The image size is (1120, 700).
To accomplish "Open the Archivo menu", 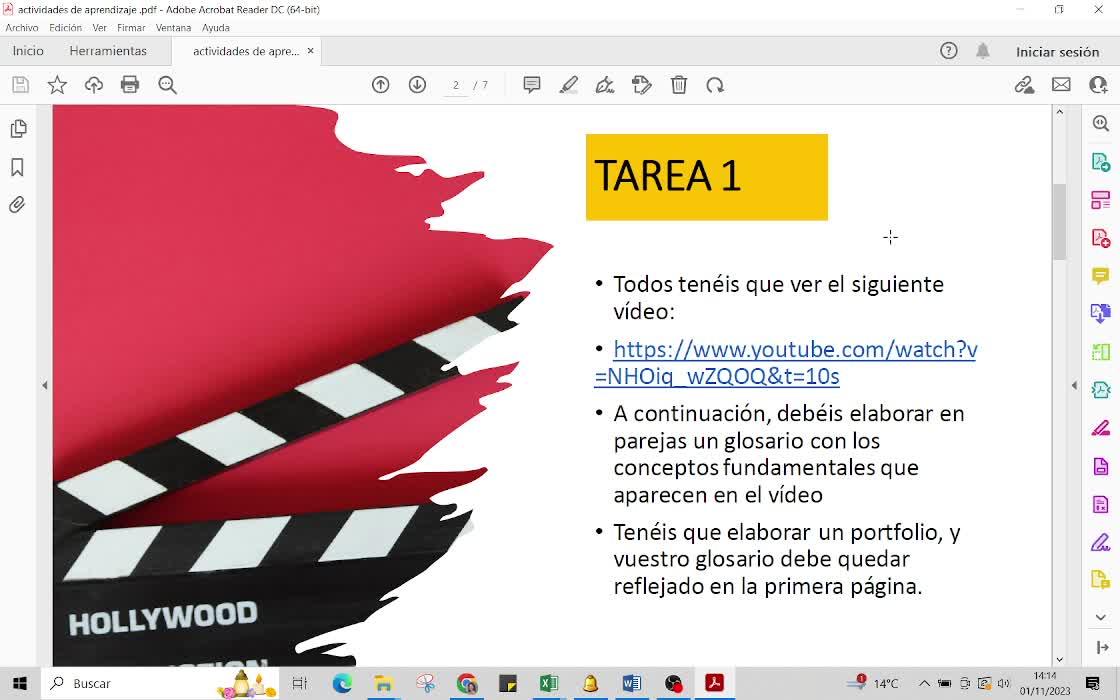I will (22, 28).
